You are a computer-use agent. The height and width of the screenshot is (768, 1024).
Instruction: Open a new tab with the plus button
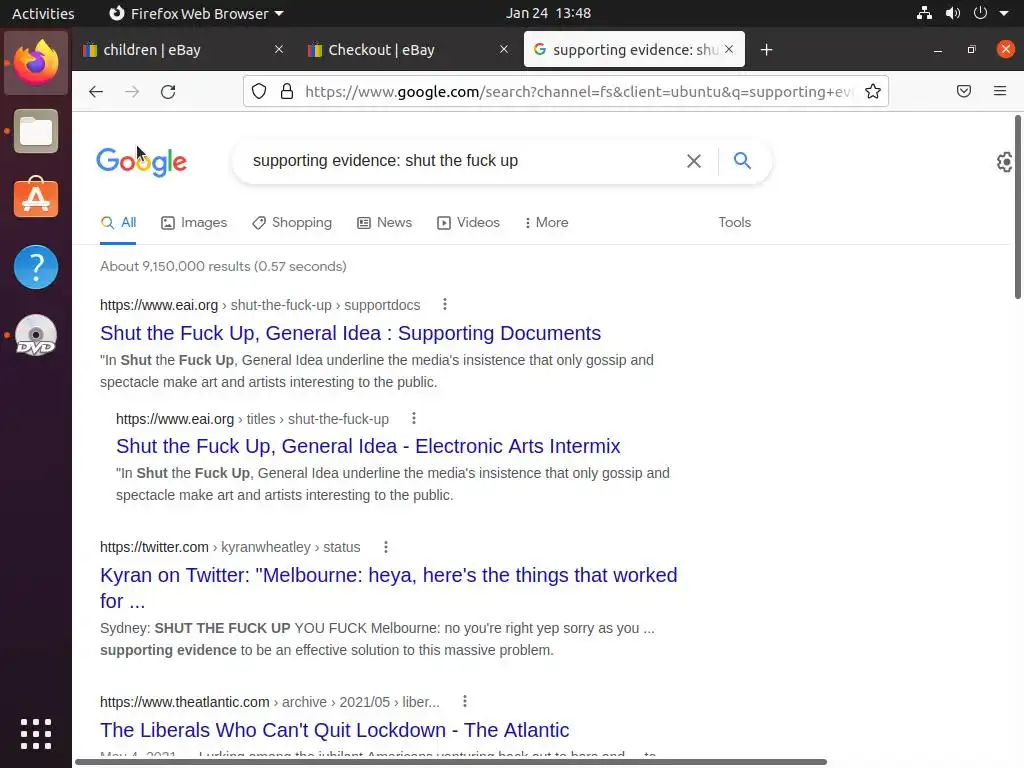(767, 50)
